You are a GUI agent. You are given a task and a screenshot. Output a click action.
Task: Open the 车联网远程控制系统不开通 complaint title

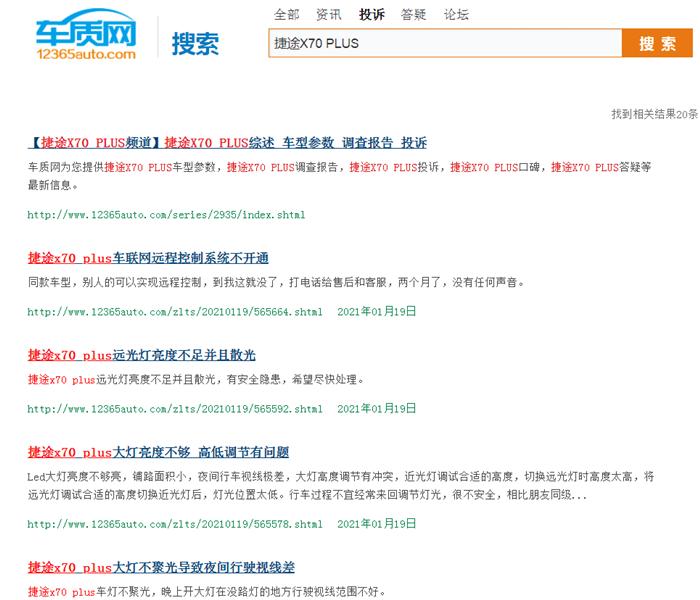point(148,258)
